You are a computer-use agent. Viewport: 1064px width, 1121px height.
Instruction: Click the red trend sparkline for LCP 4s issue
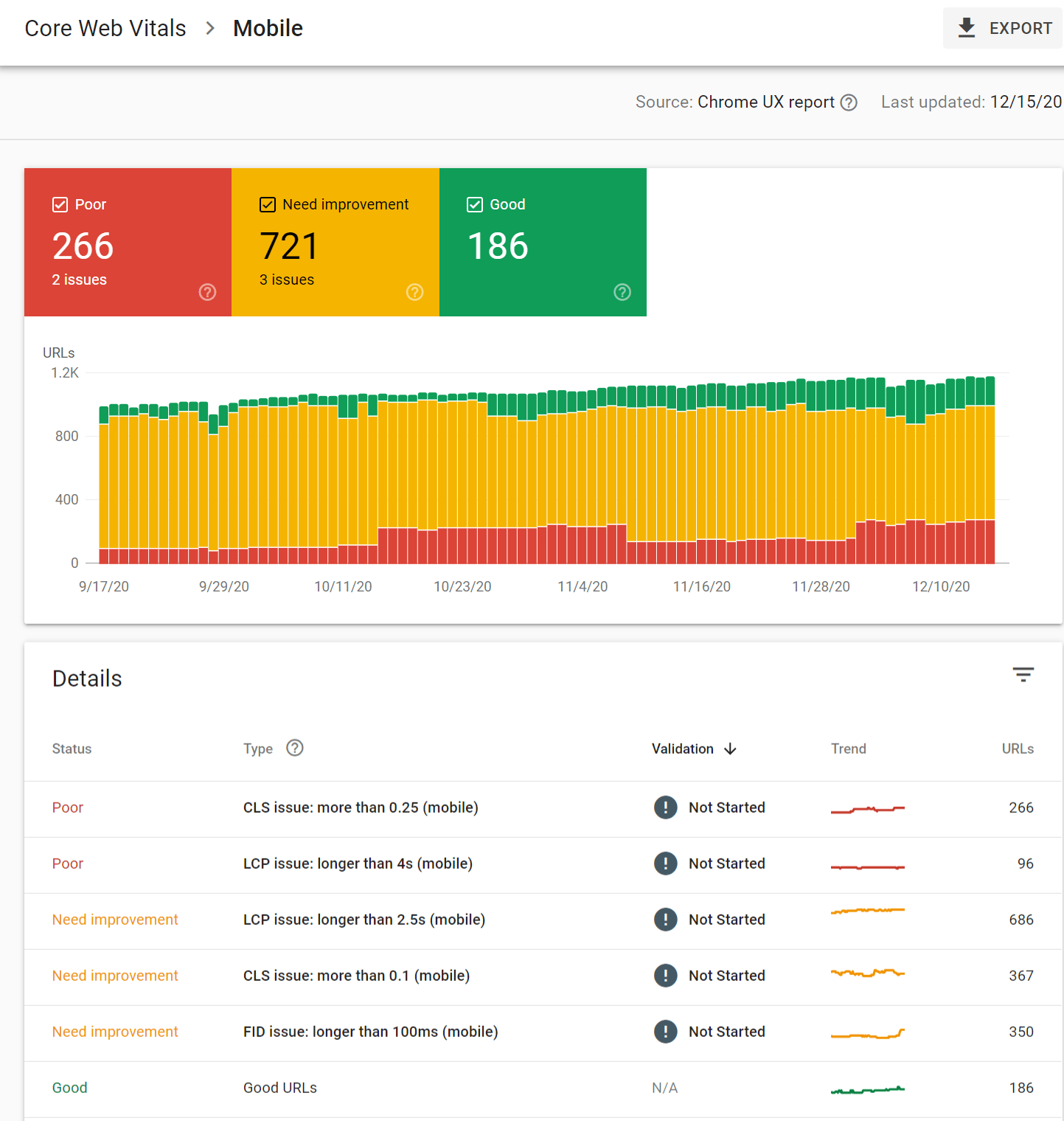pyautogui.click(x=867, y=864)
